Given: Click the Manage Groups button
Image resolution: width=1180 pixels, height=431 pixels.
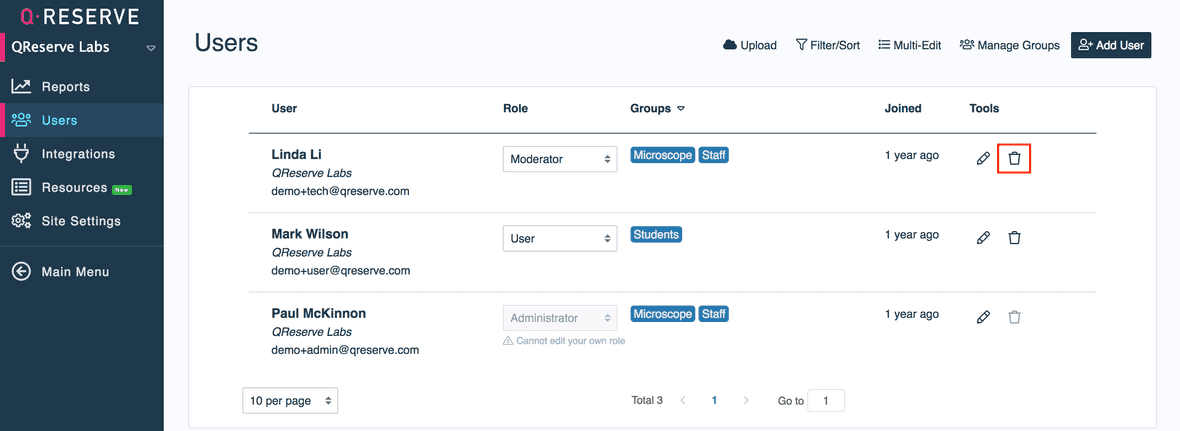Looking at the screenshot, I should (1009, 45).
